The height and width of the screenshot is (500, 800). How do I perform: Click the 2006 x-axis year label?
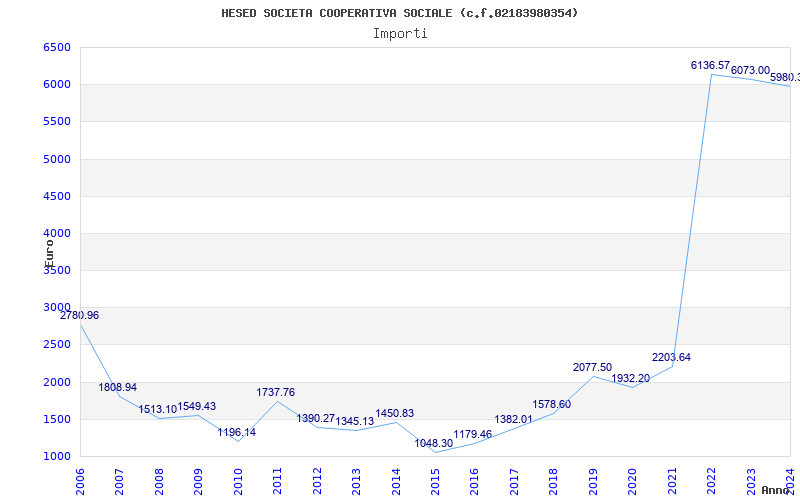coord(80,481)
